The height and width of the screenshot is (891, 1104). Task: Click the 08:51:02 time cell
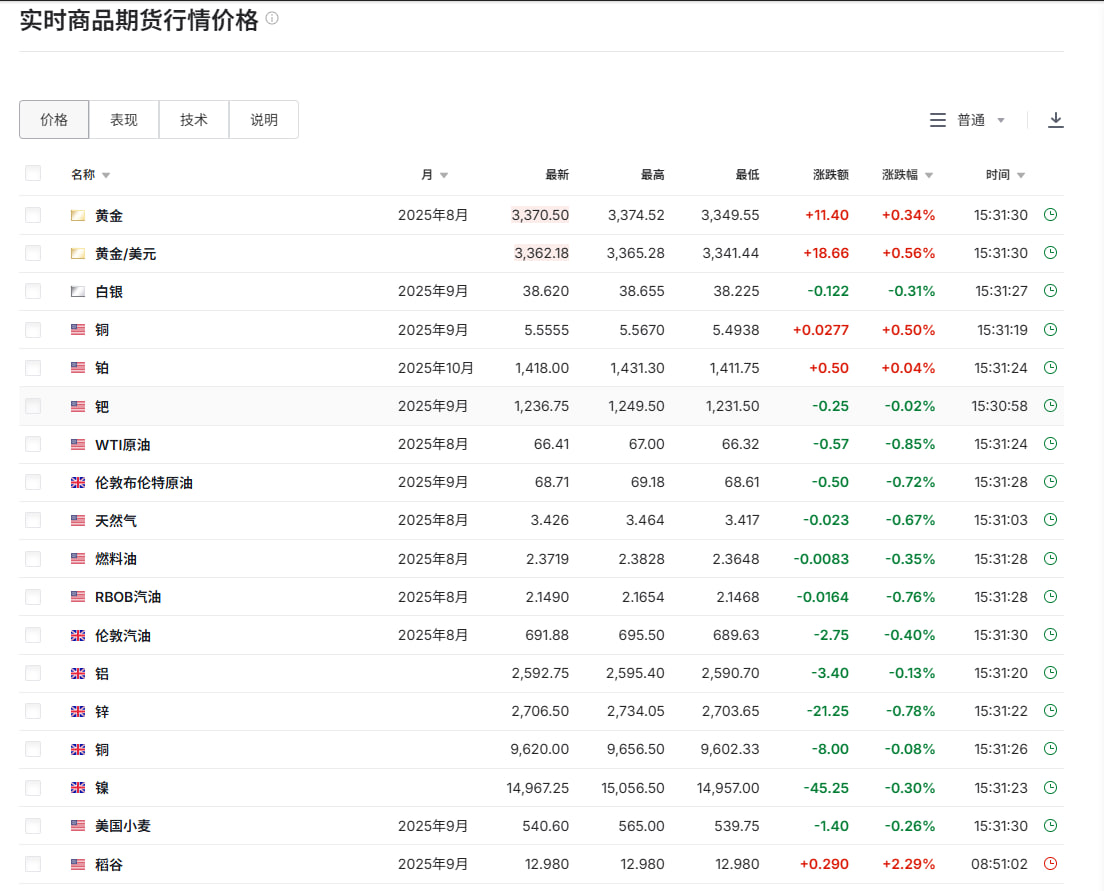[999, 864]
